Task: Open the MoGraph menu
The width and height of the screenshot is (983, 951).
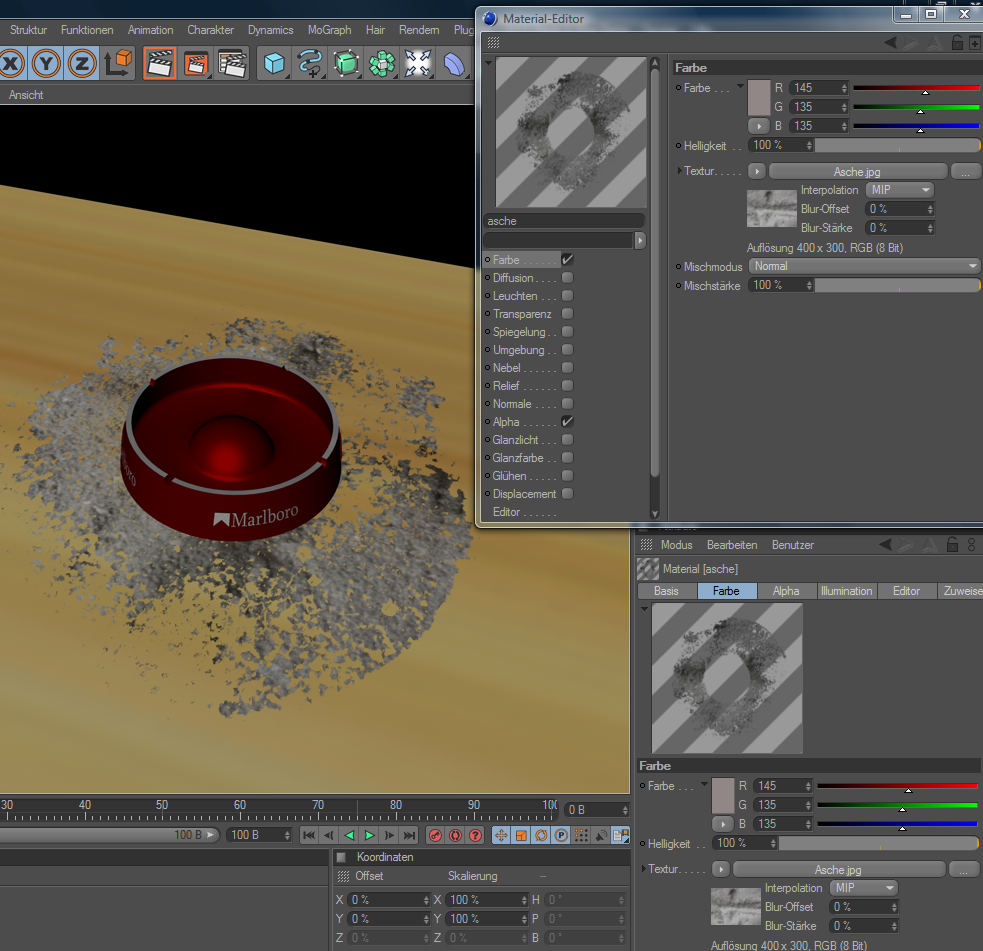Action: point(329,30)
